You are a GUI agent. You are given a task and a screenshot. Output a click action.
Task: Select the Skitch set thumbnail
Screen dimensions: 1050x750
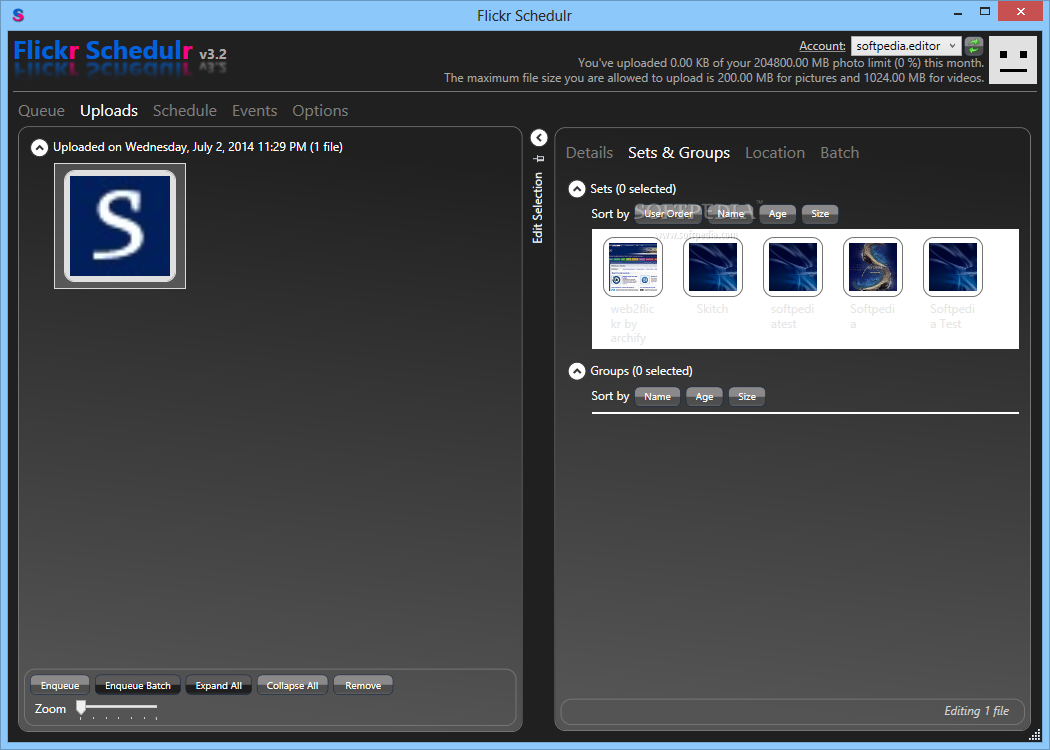click(713, 267)
